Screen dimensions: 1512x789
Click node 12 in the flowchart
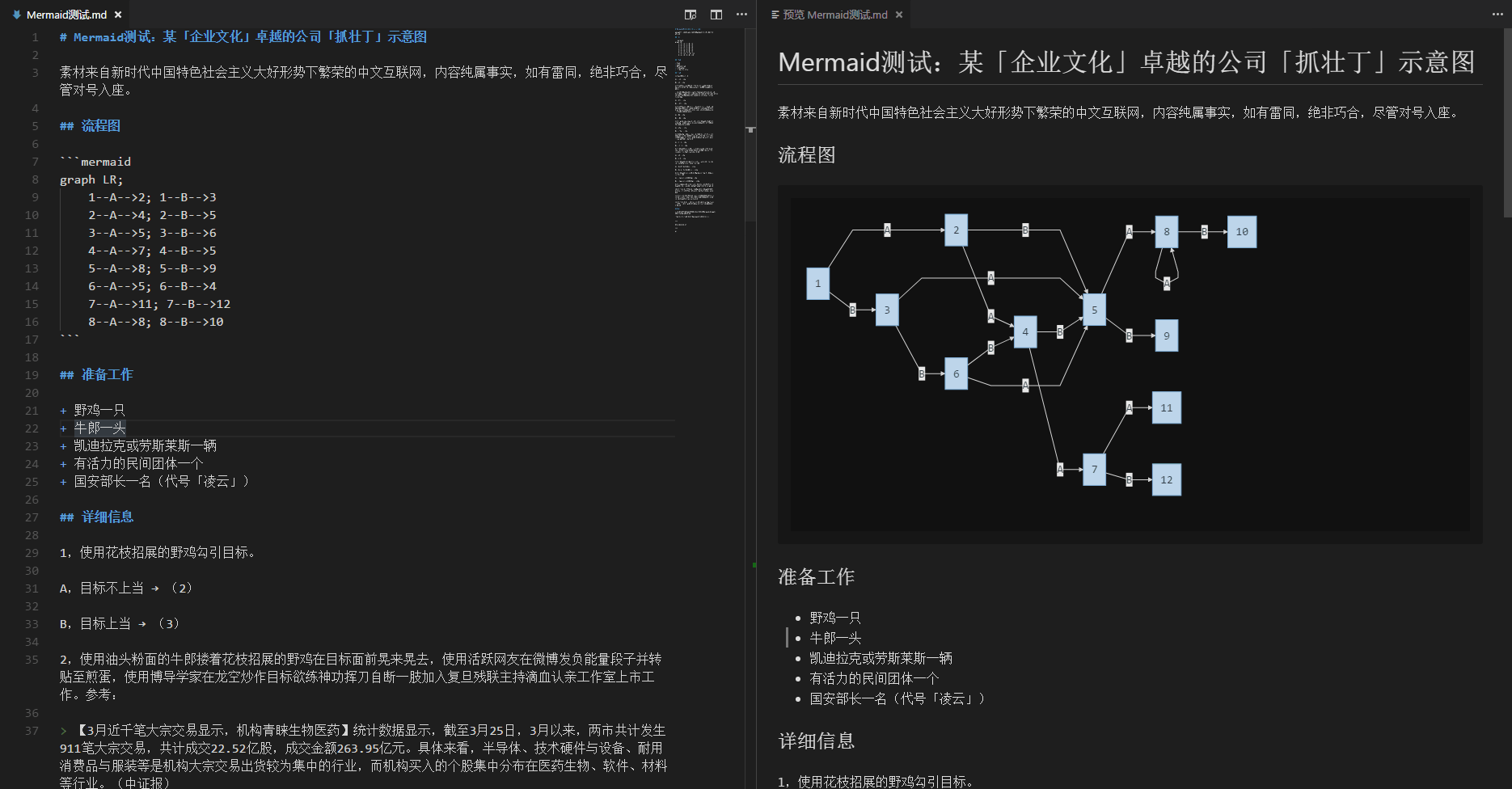coord(1166,479)
